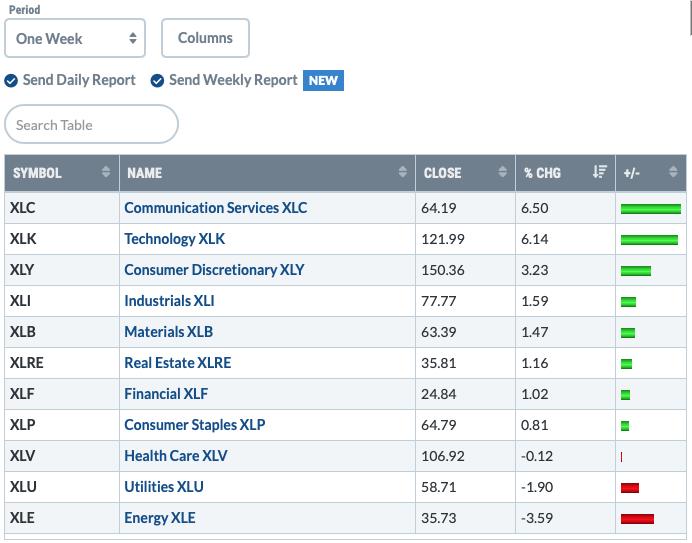Click green bar for Communication Services XLC
Image resolution: width=692 pixels, height=543 pixels.
[x=651, y=209]
